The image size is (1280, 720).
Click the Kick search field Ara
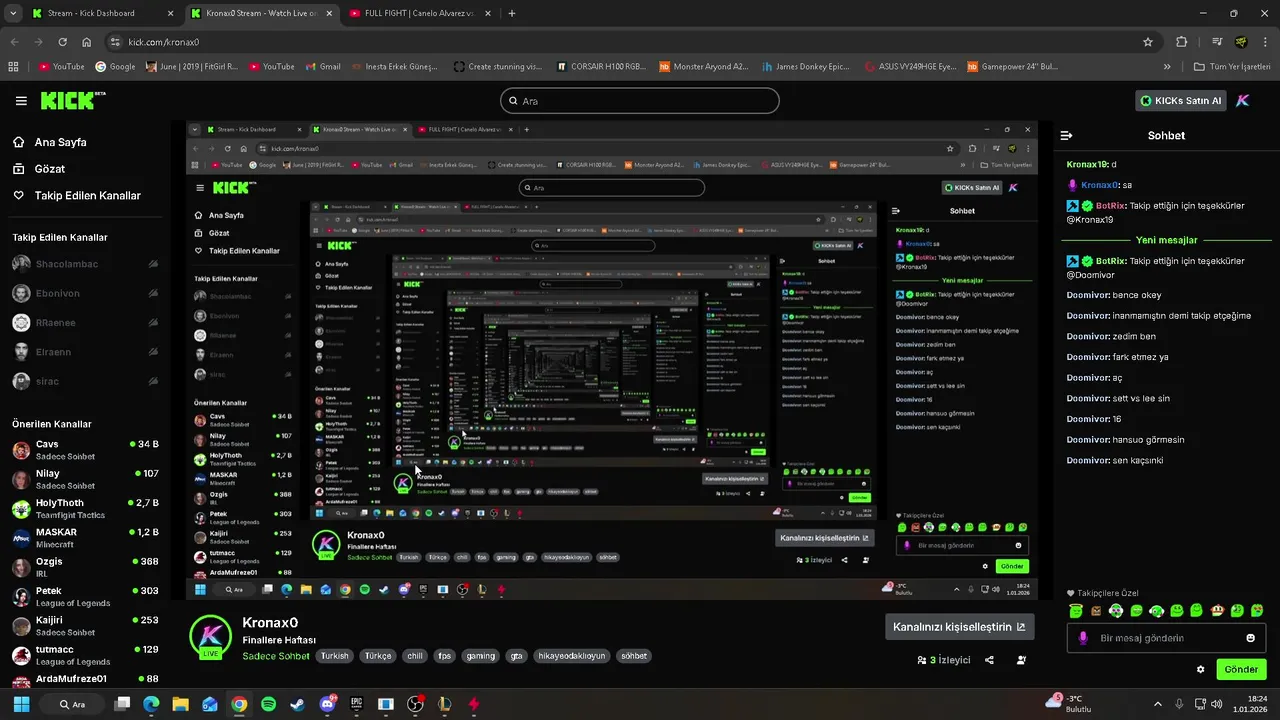[x=639, y=101]
